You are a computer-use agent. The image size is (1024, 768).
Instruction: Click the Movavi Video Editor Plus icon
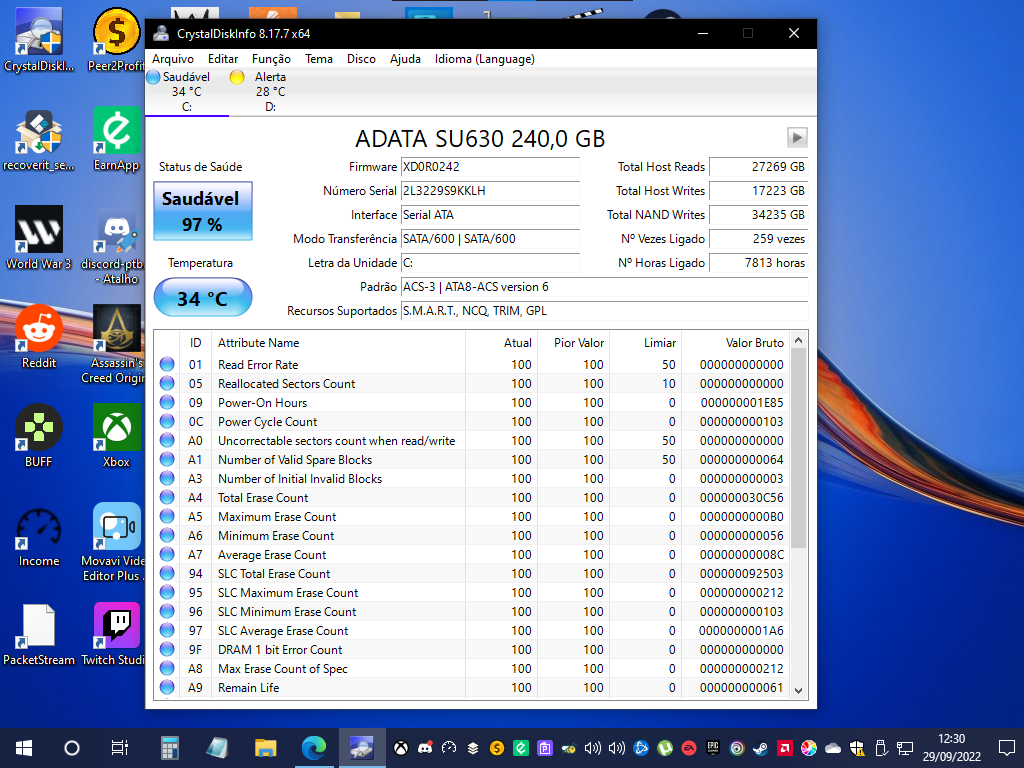coord(114,543)
